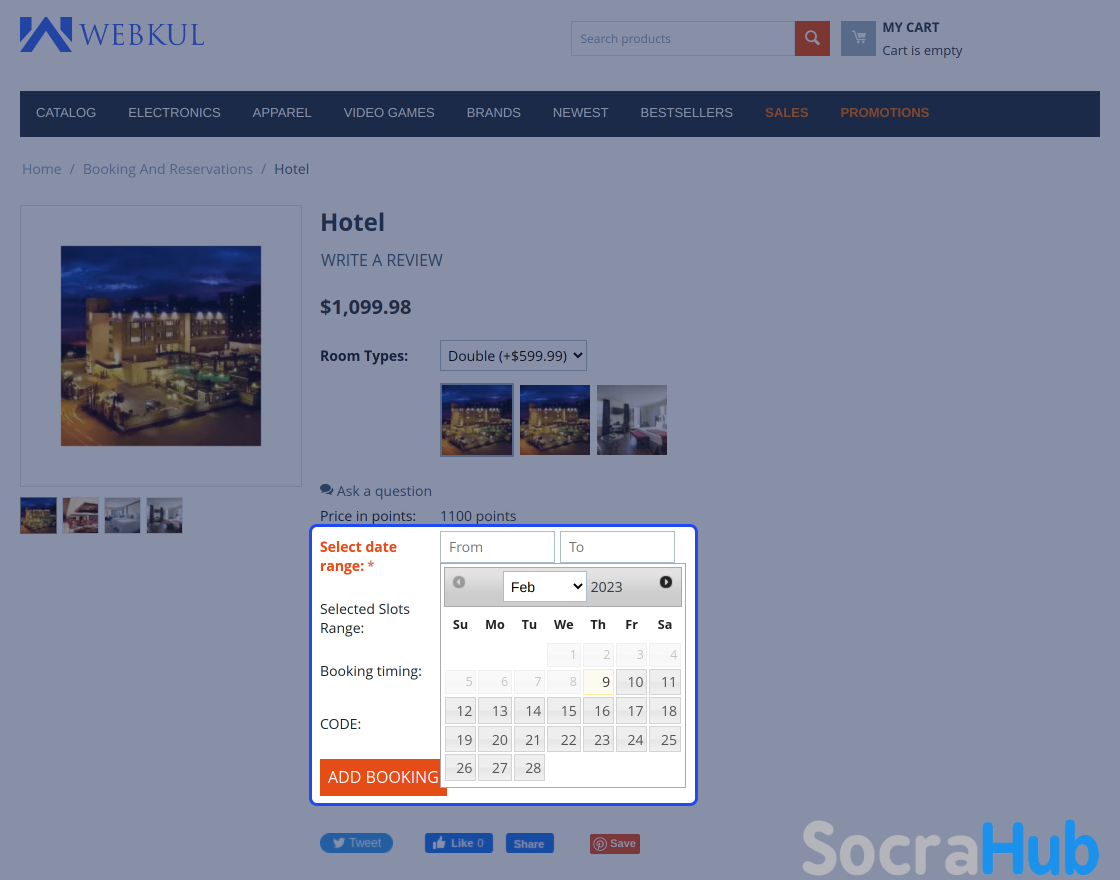Select the first gallery thumbnail below main image
This screenshot has width=1120, height=880.
coord(39,516)
